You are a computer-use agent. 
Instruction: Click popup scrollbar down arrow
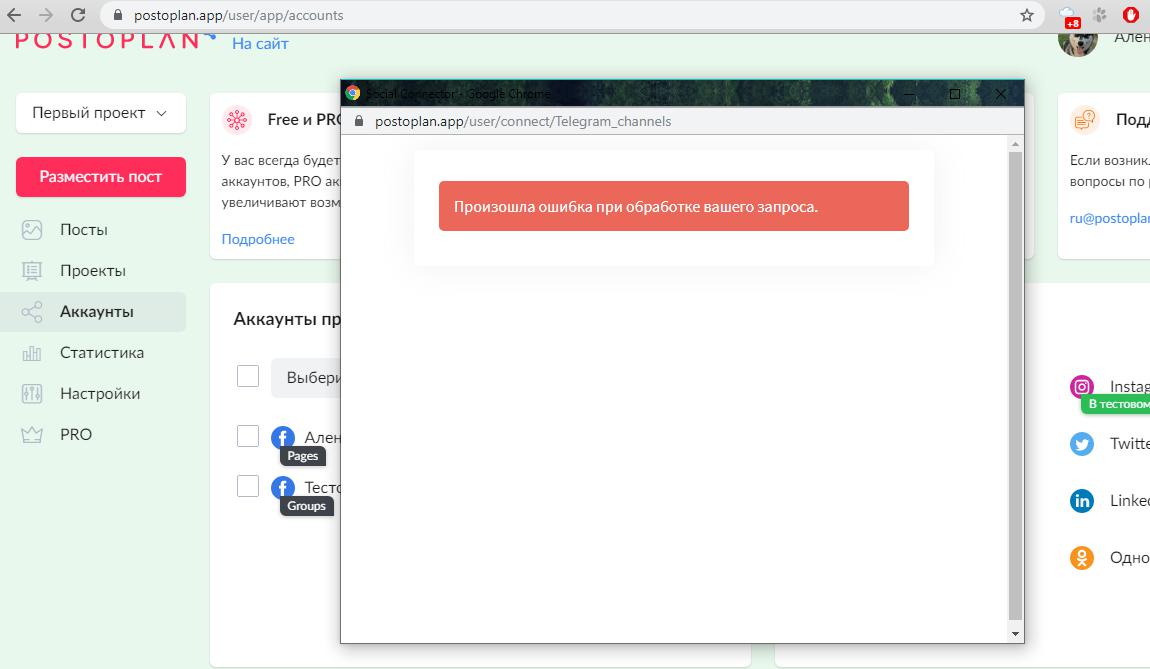[x=1015, y=634]
